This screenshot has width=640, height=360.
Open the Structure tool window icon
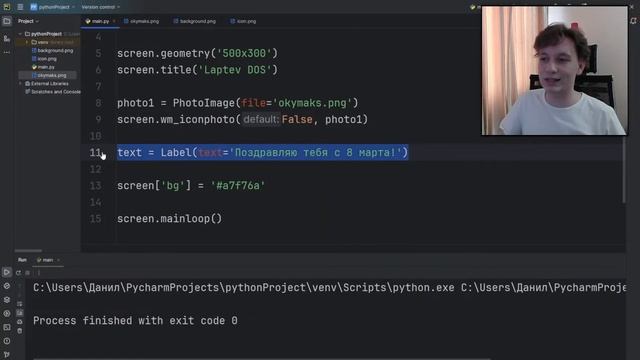pos(7,38)
